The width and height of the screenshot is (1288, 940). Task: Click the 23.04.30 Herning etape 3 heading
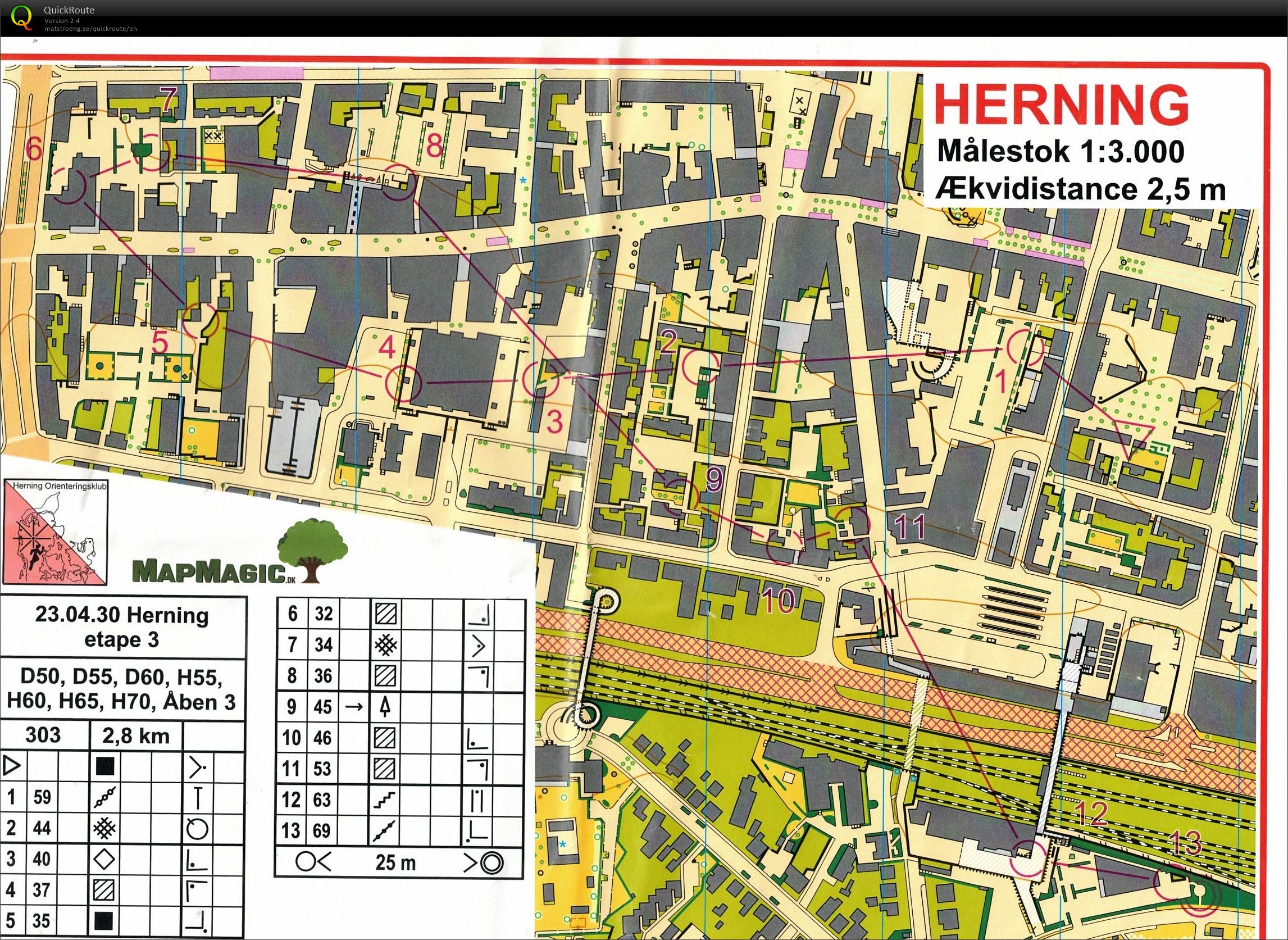pyautogui.click(x=122, y=627)
